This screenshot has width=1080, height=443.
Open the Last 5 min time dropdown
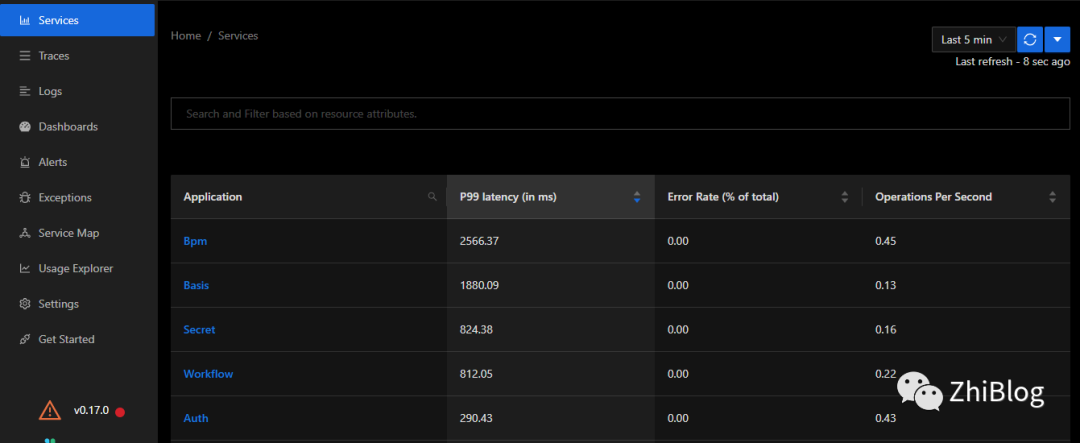tap(972, 39)
